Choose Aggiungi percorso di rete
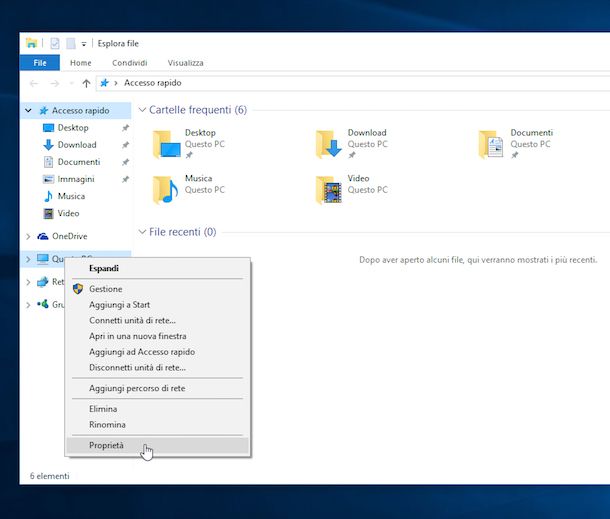The image size is (610, 519). 158,388
